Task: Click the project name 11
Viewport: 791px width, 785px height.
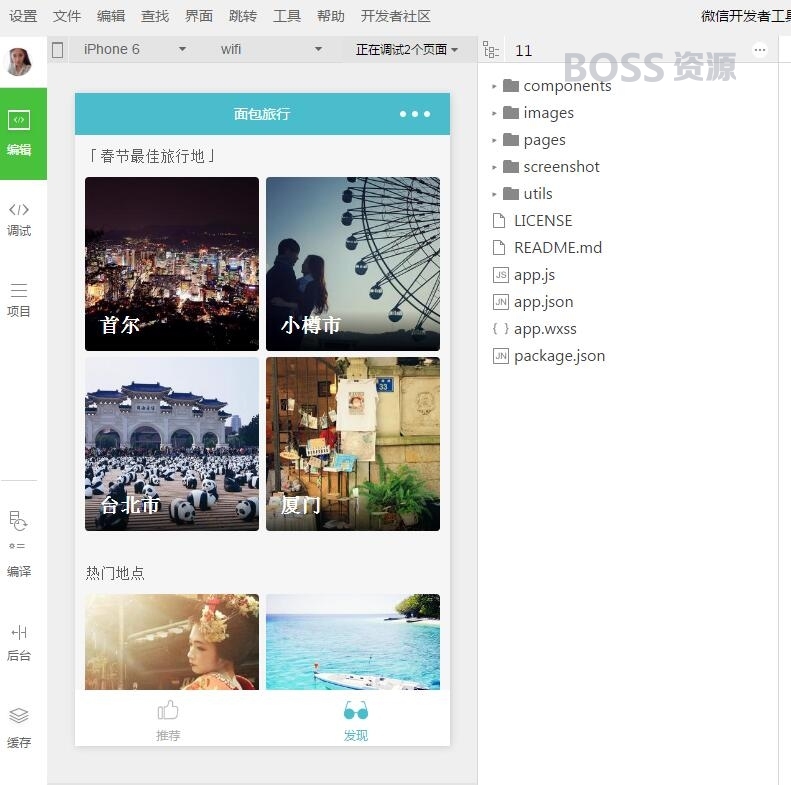Action: [523, 50]
